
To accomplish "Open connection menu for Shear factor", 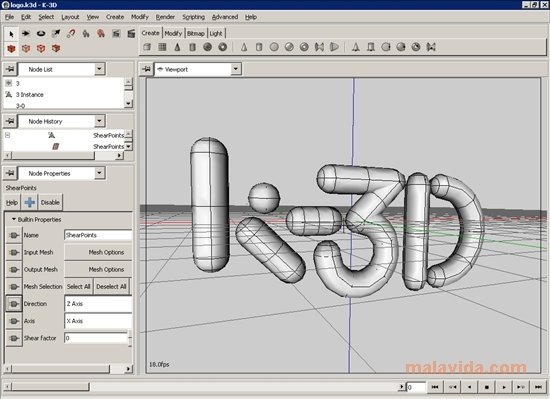I will 14,338.
